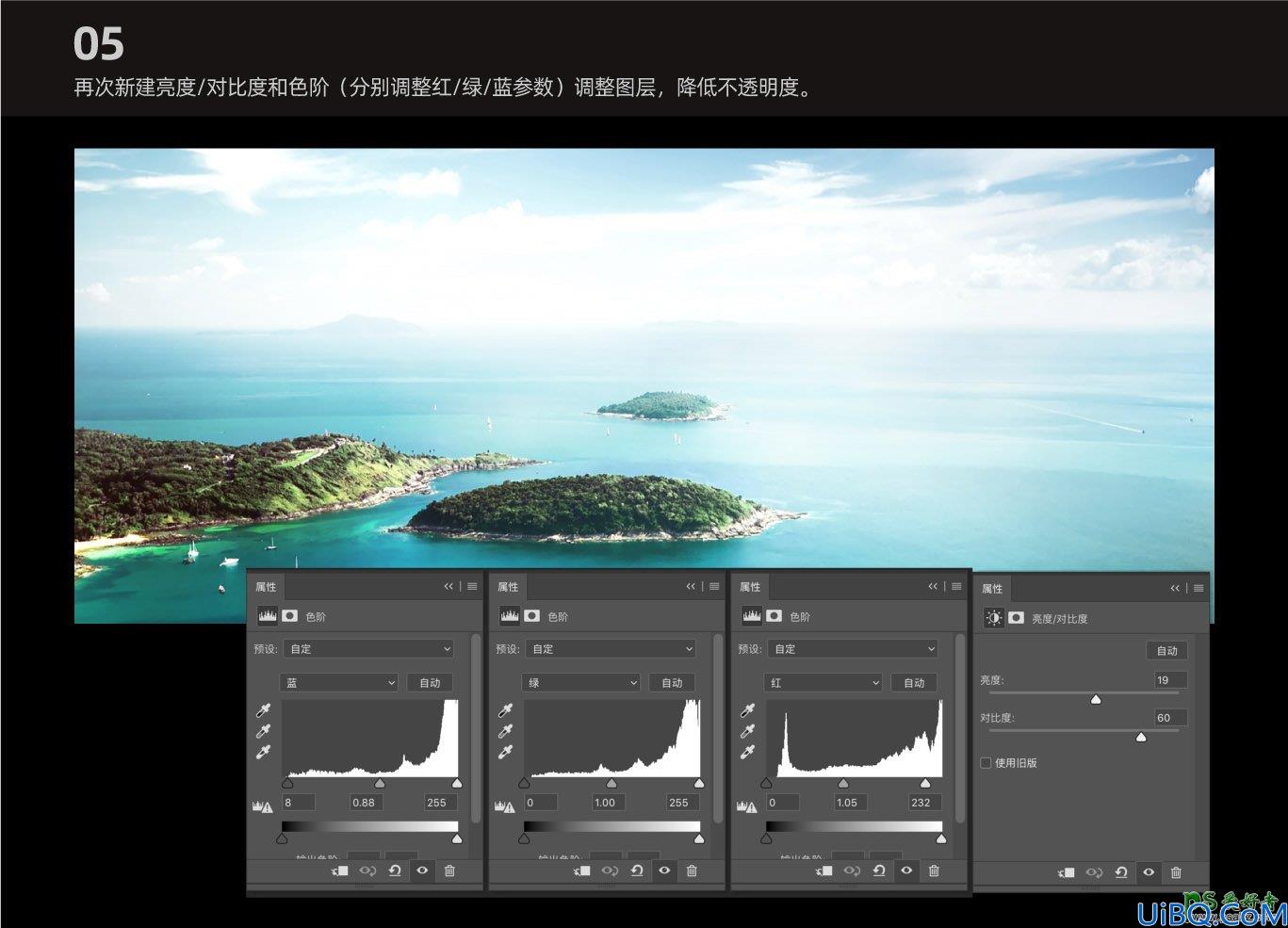Click the brightness value field showing 19
The height and width of the screenshot is (928, 1288).
[1170, 680]
